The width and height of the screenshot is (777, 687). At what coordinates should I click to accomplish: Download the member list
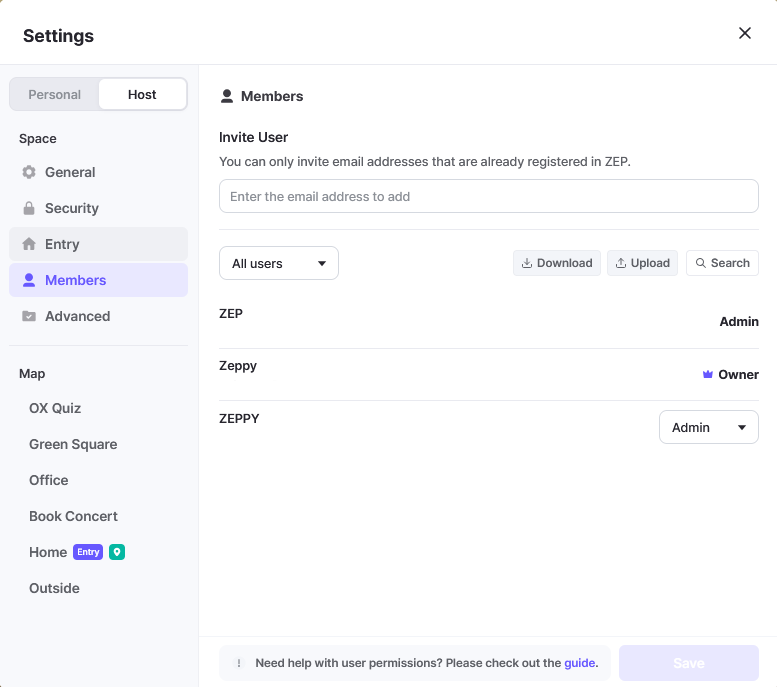(x=557, y=263)
